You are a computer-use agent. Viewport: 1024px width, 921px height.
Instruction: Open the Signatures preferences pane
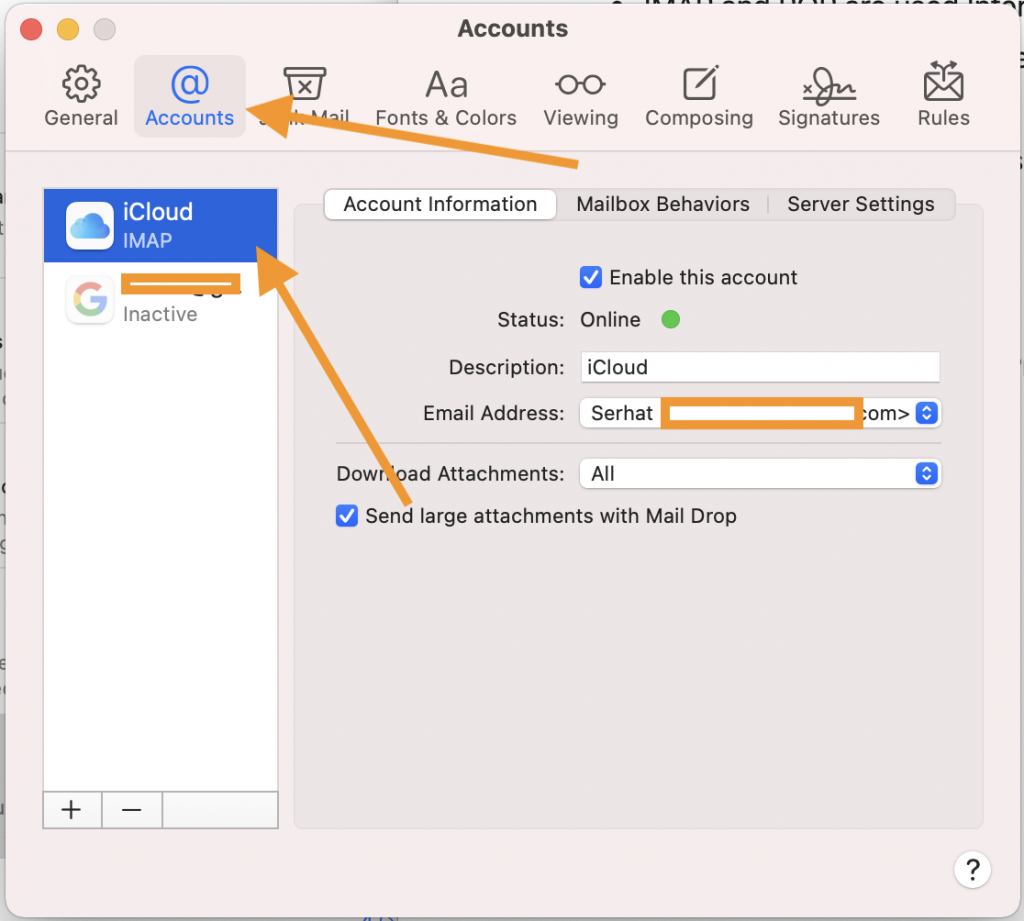click(x=829, y=96)
